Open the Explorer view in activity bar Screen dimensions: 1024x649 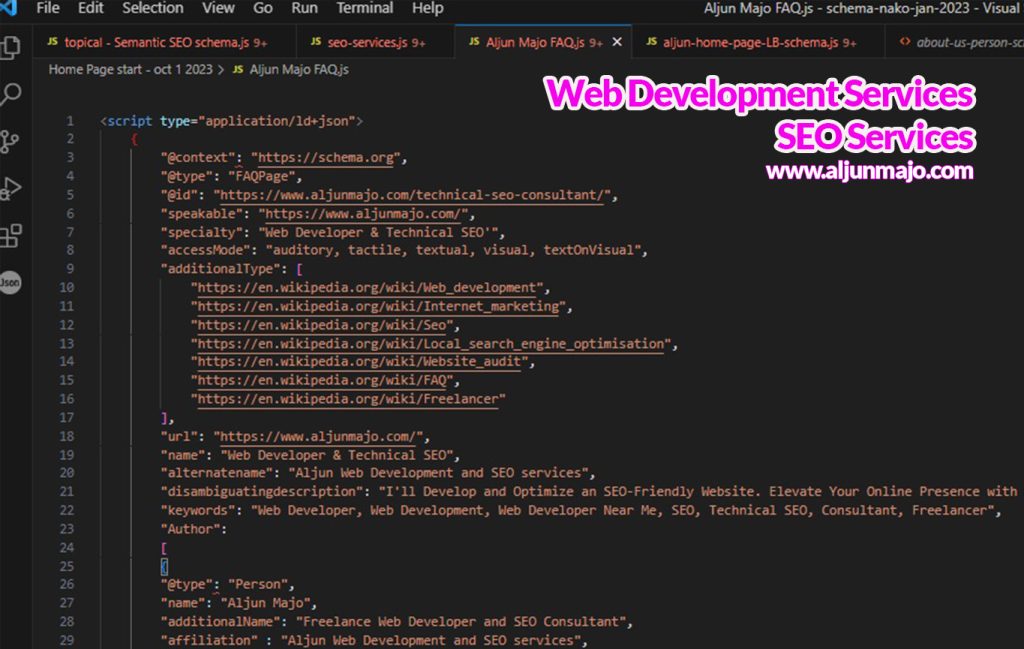click(11, 47)
